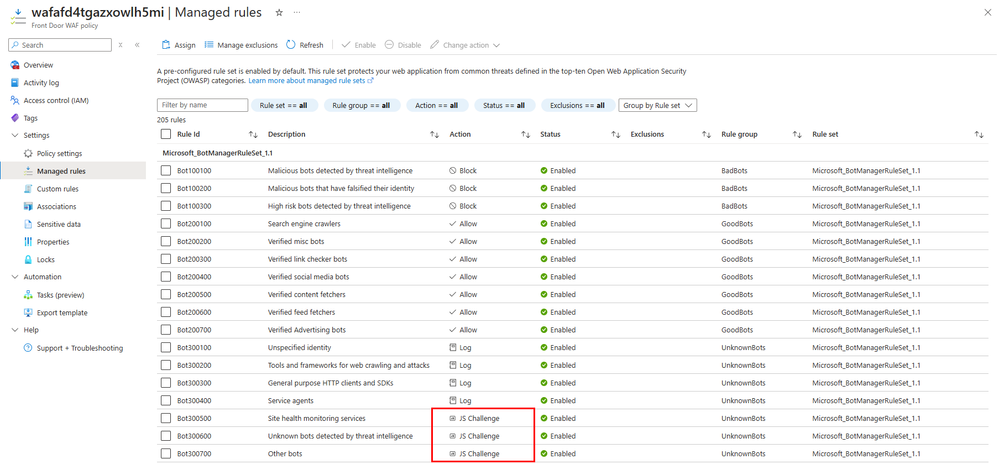Check the Bot300500 rule checkbox
Viewport: 999px width, 463px height.
click(166, 418)
